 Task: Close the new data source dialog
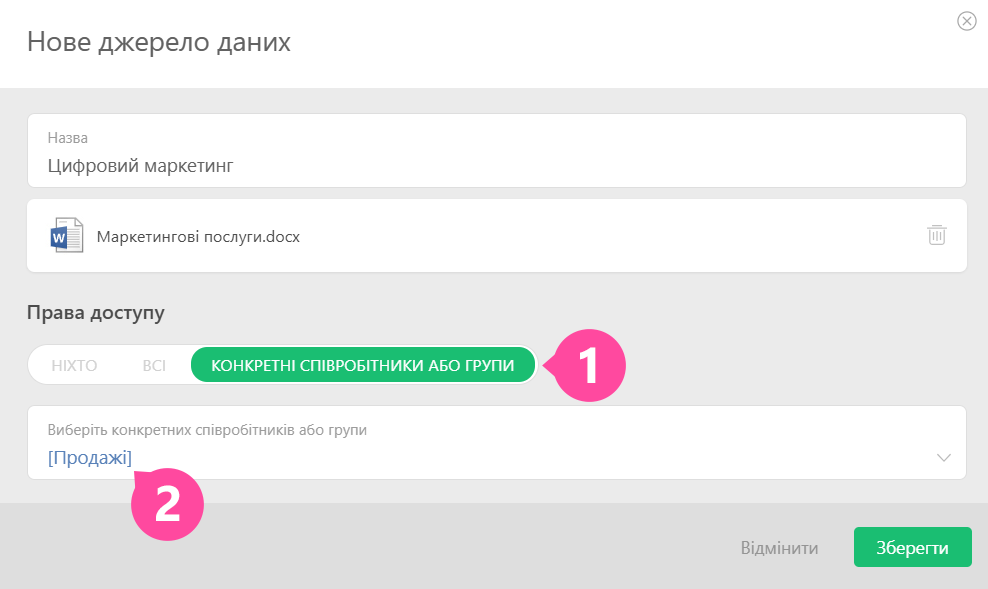tap(966, 21)
